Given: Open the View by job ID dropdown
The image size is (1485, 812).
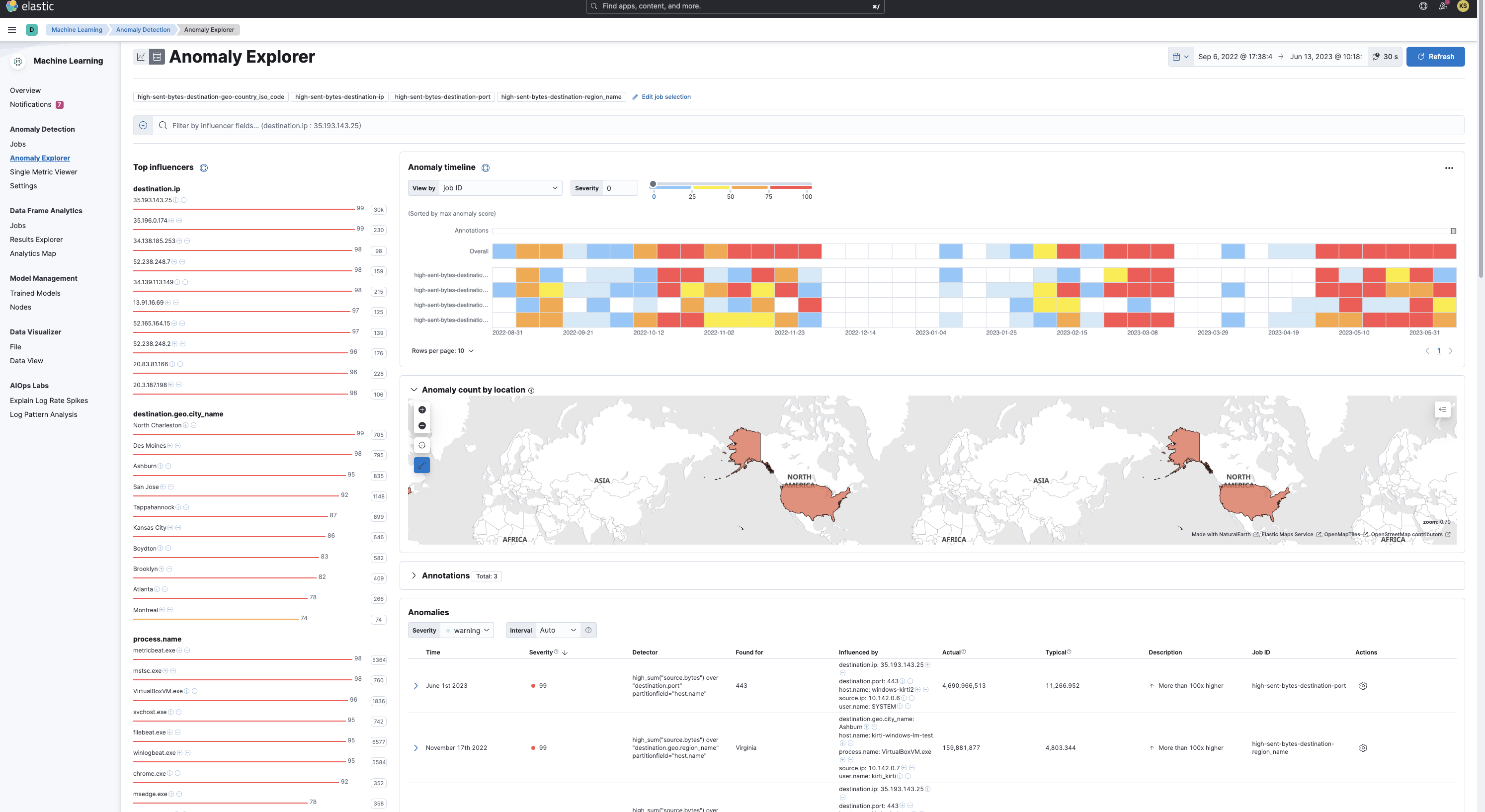Looking at the screenshot, I should 499,188.
